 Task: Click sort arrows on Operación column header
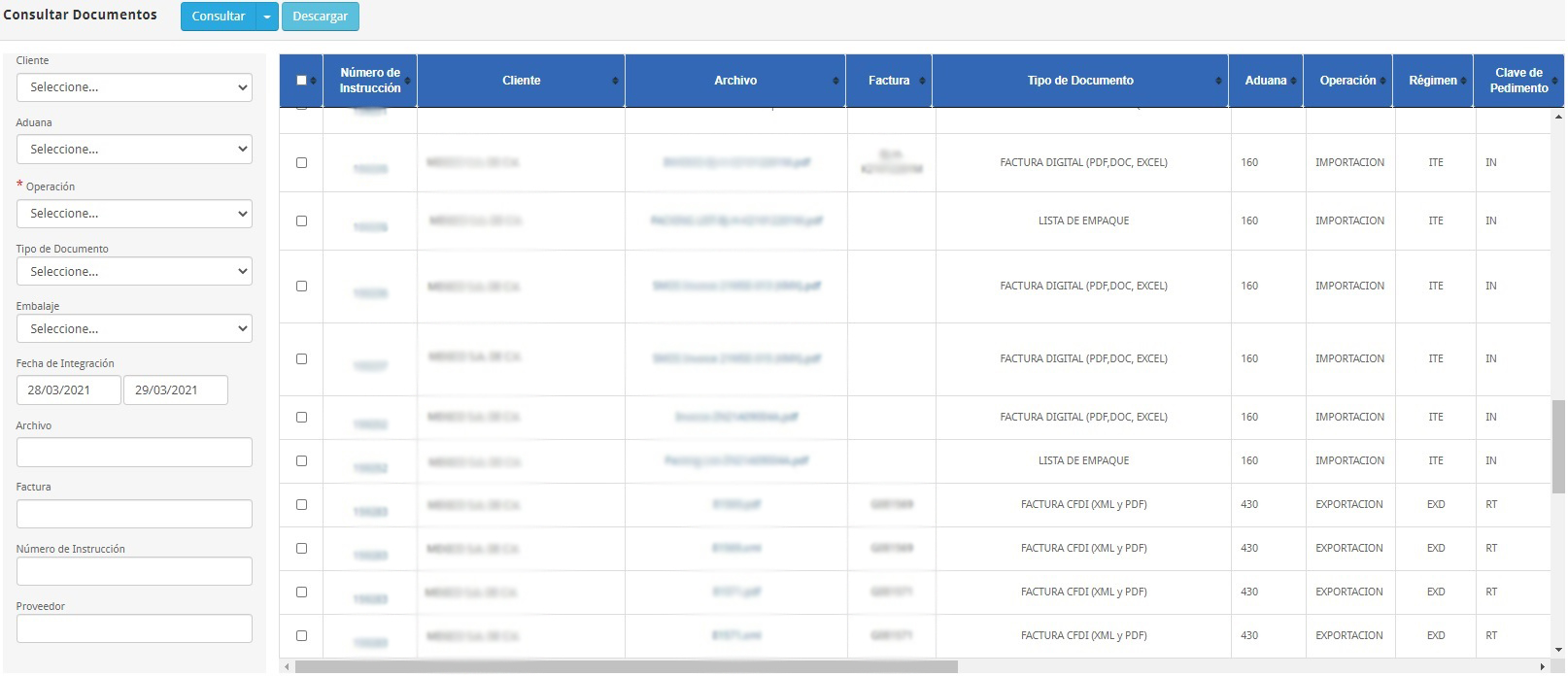[1383, 81]
